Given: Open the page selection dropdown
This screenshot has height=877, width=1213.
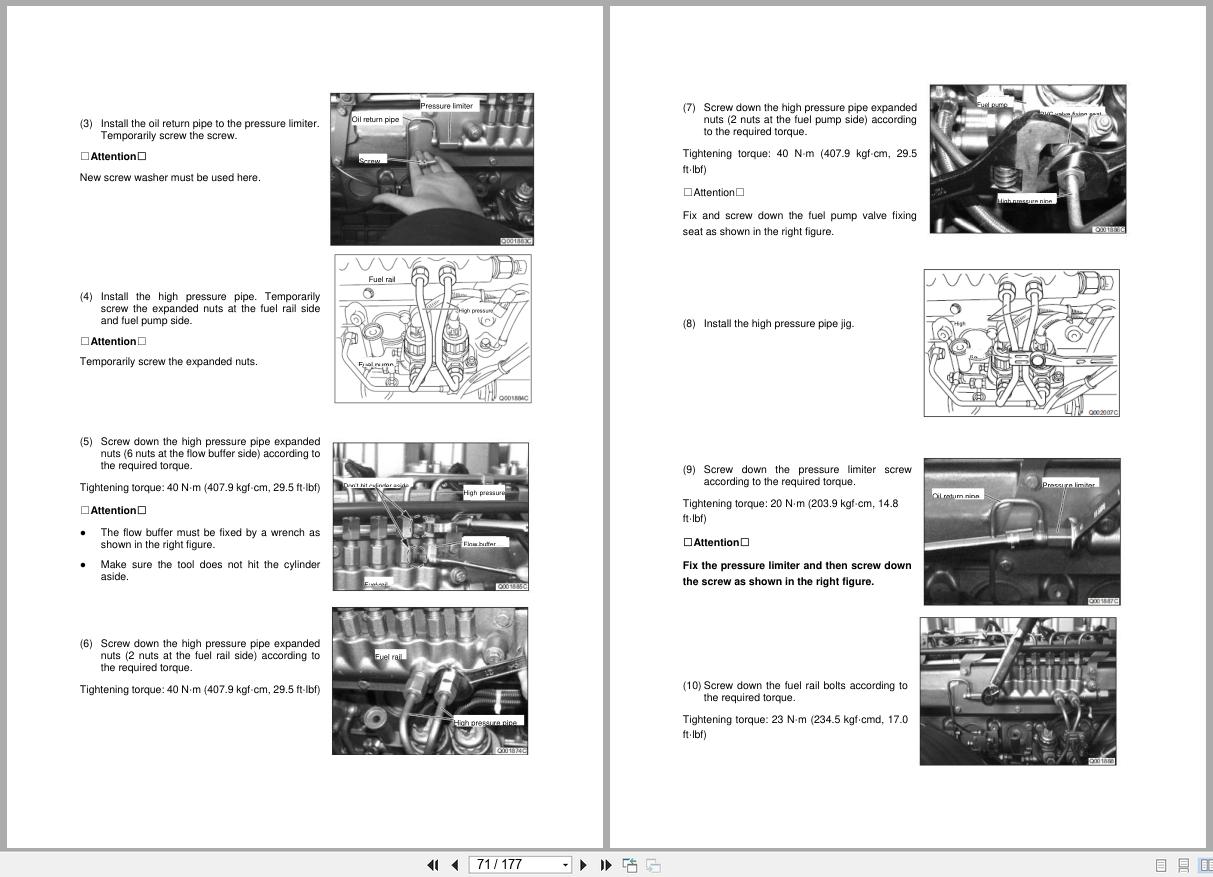Looking at the screenshot, I should pyautogui.click(x=566, y=864).
